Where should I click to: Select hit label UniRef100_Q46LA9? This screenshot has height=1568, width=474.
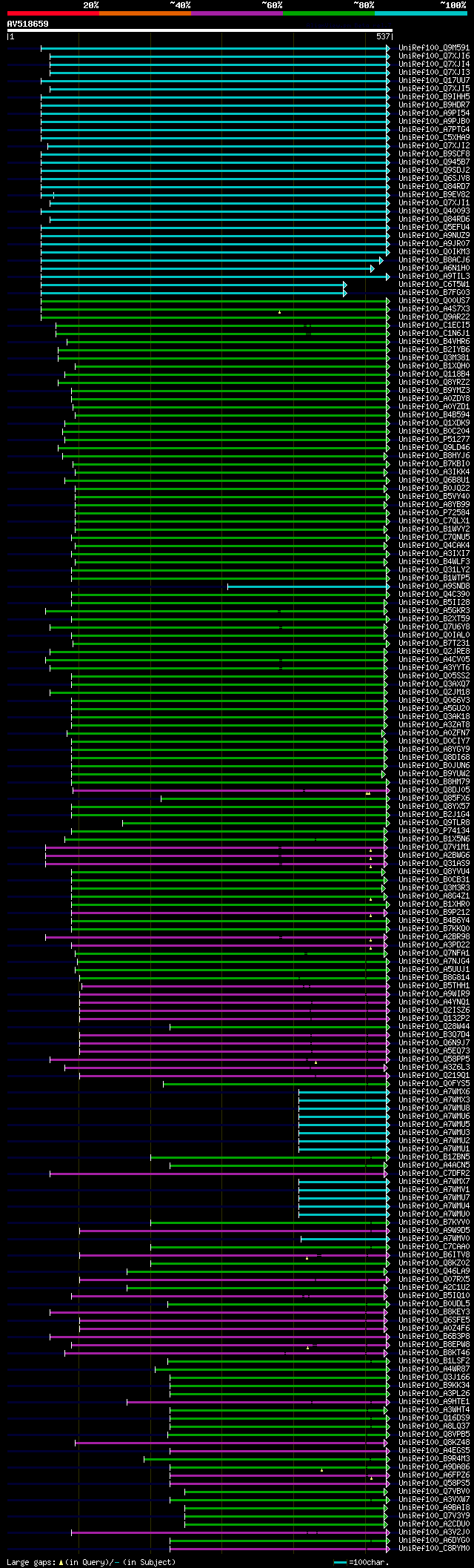pos(434,1271)
